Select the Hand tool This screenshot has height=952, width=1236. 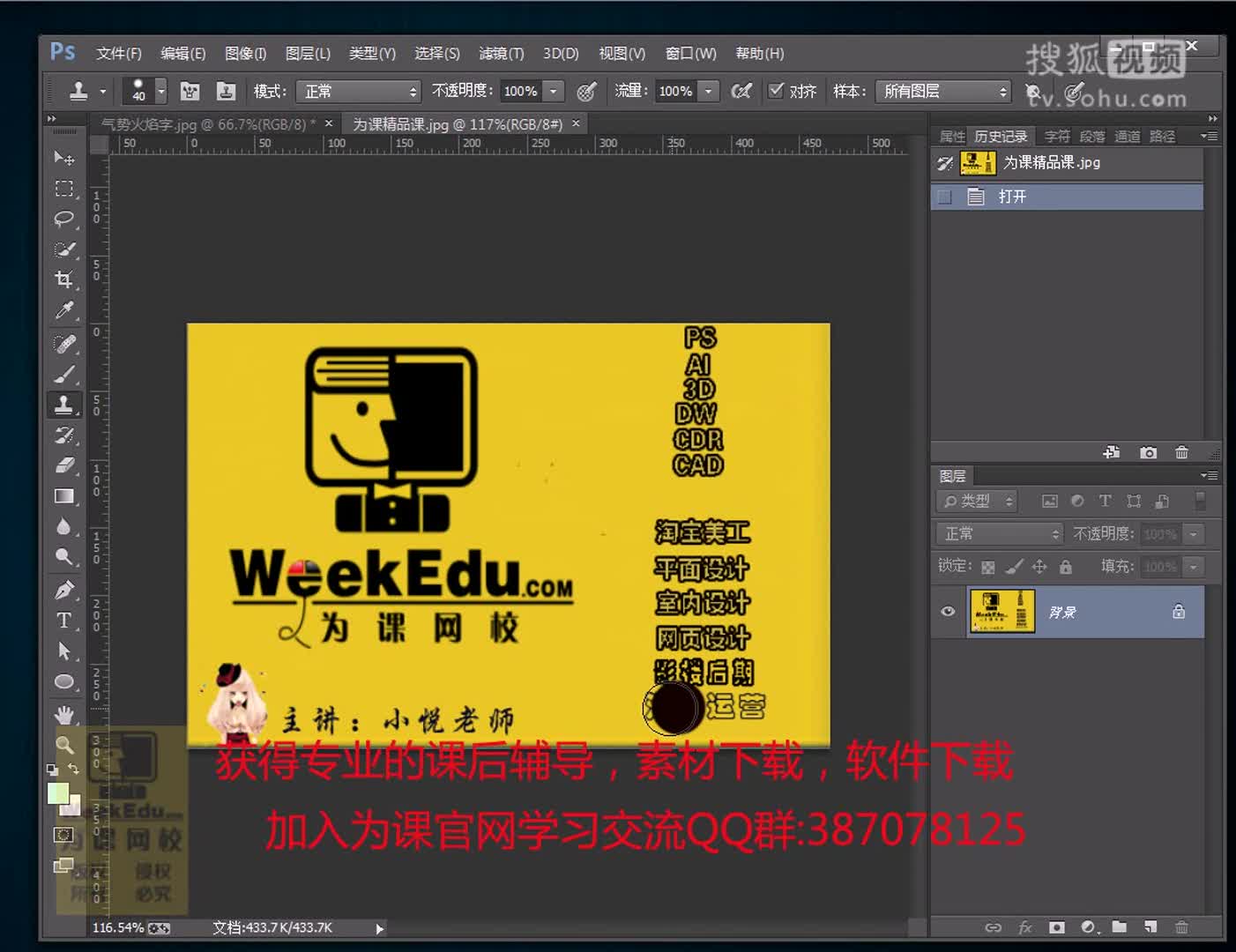pyautogui.click(x=63, y=714)
